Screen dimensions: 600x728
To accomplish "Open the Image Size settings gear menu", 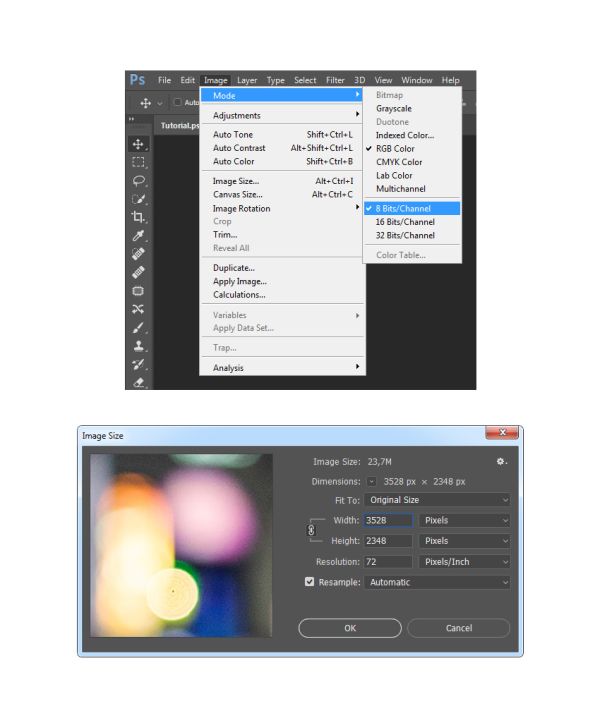I will [x=502, y=462].
